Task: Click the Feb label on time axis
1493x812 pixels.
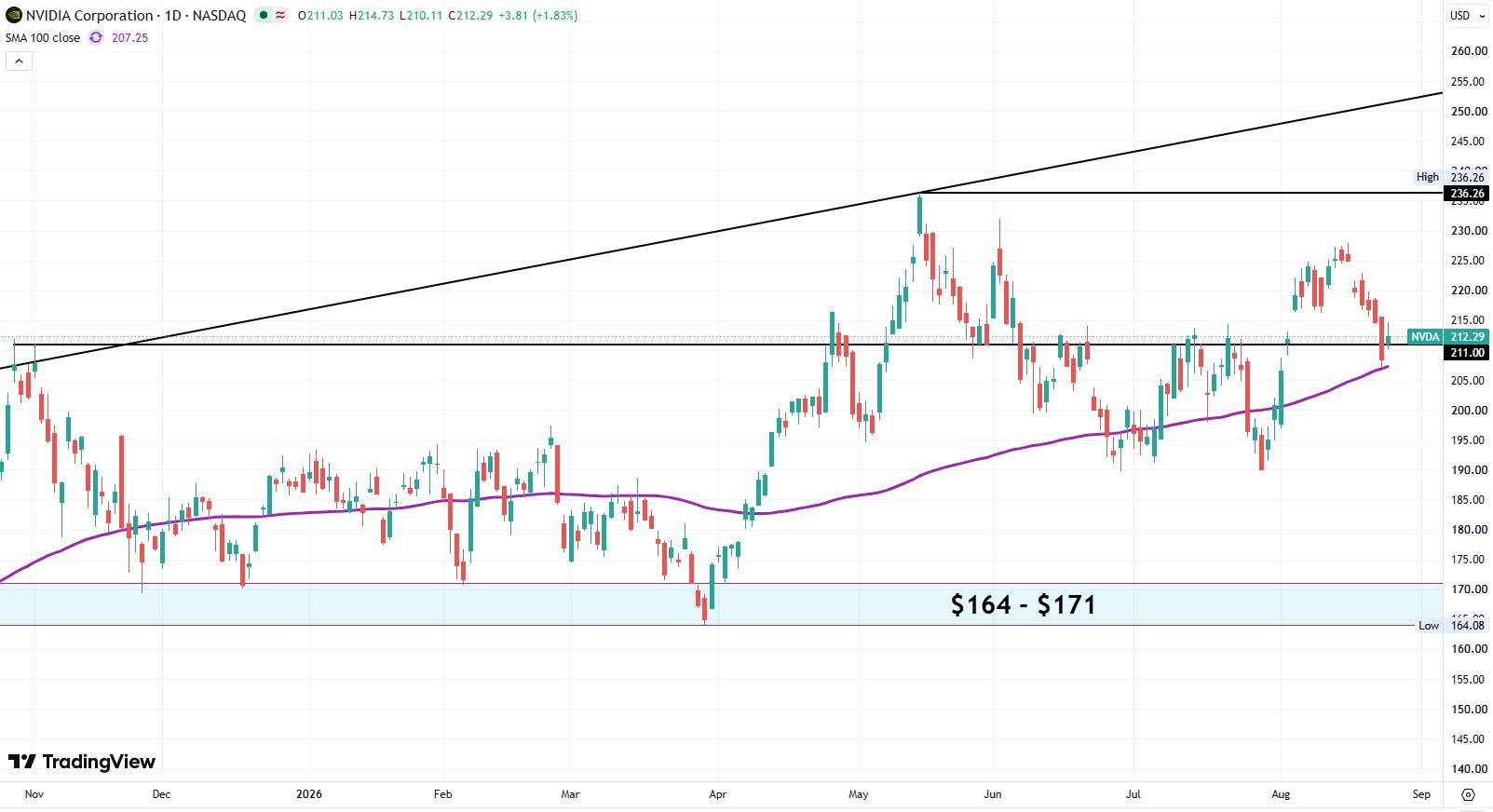Action: click(x=442, y=794)
